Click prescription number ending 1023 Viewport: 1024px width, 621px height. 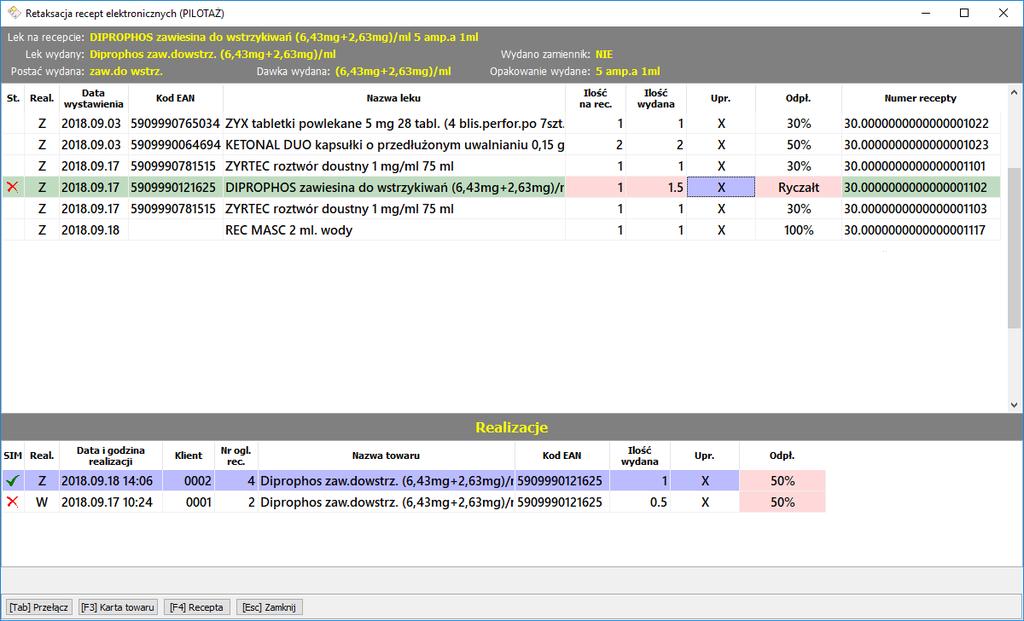(x=916, y=145)
